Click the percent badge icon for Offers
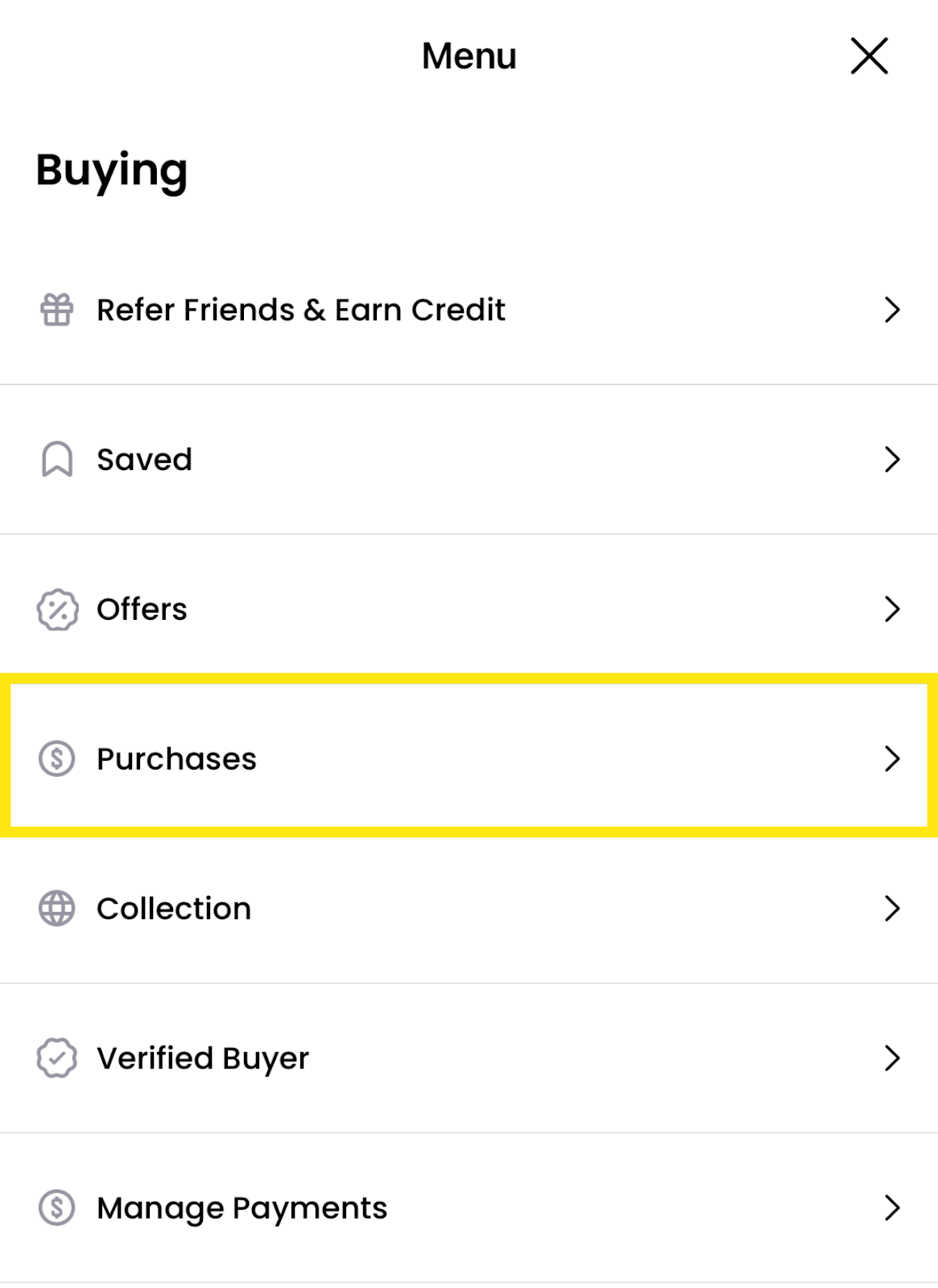The width and height of the screenshot is (938, 1288). [56, 609]
